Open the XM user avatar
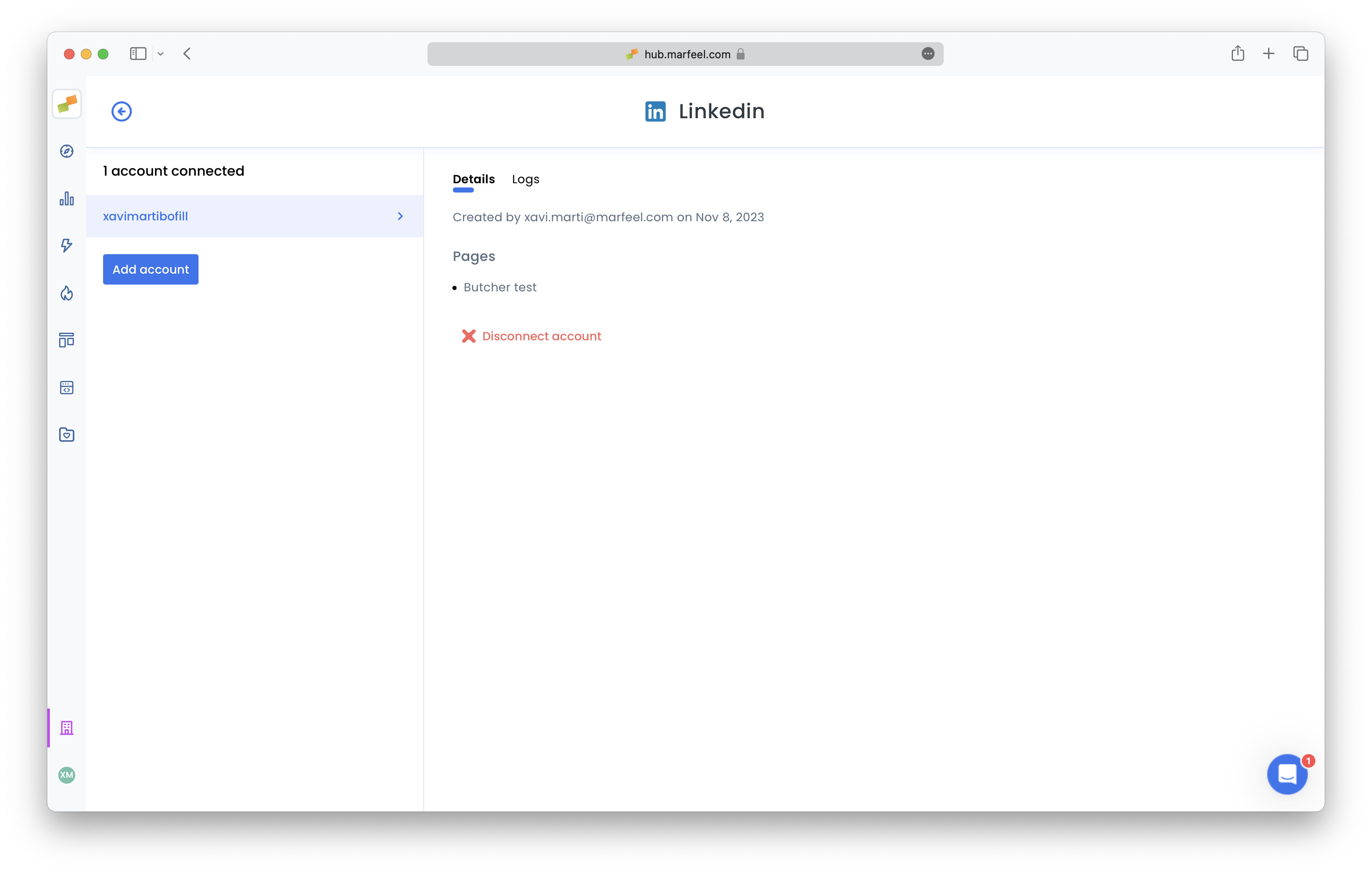 coord(67,775)
